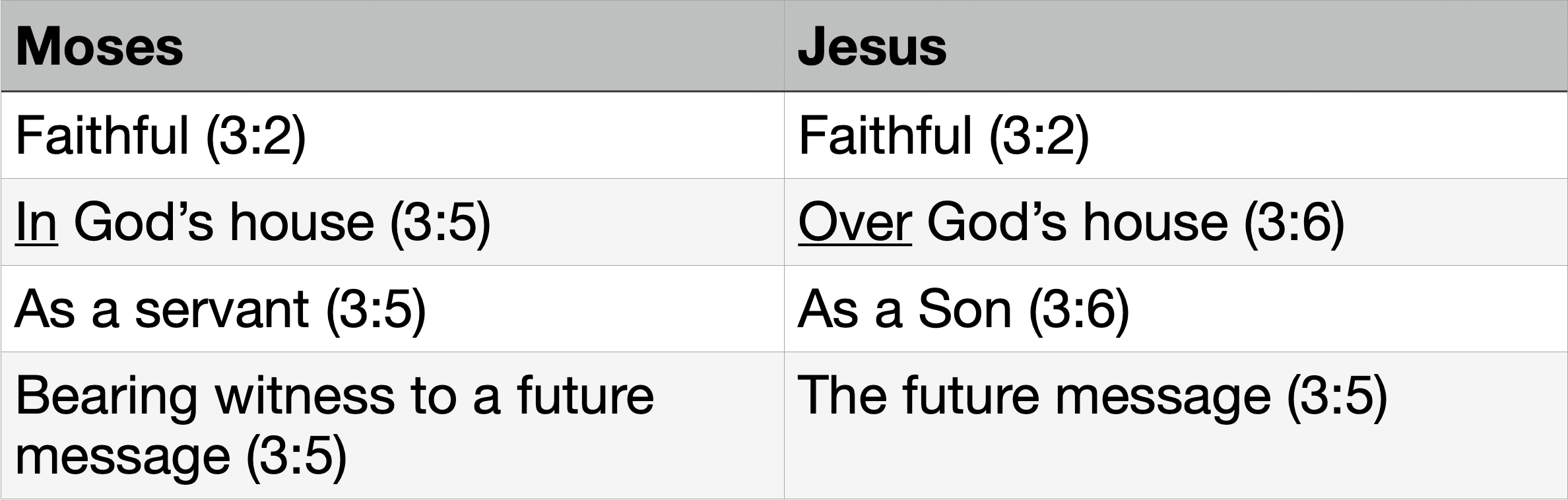Screen dimensions: 1568x500
Task: Click the word "house" in the Moses column
Action: pos(302,222)
